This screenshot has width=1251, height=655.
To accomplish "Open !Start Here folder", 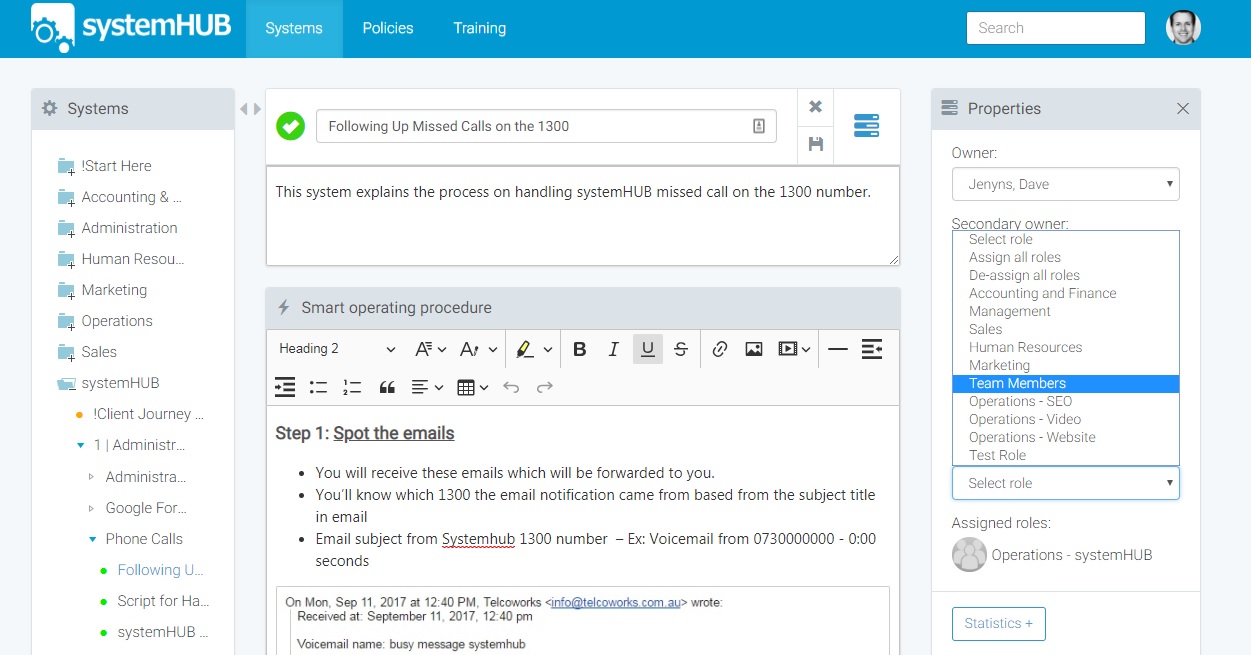I will pos(117,166).
